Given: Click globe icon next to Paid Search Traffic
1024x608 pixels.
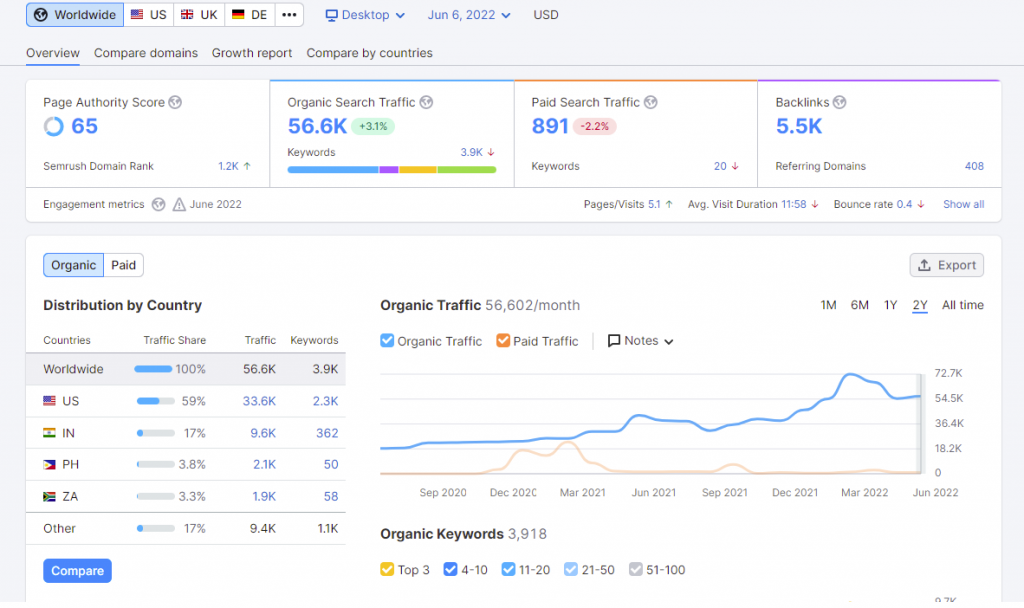Looking at the screenshot, I should pyautogui.click(x=650, y=102).
